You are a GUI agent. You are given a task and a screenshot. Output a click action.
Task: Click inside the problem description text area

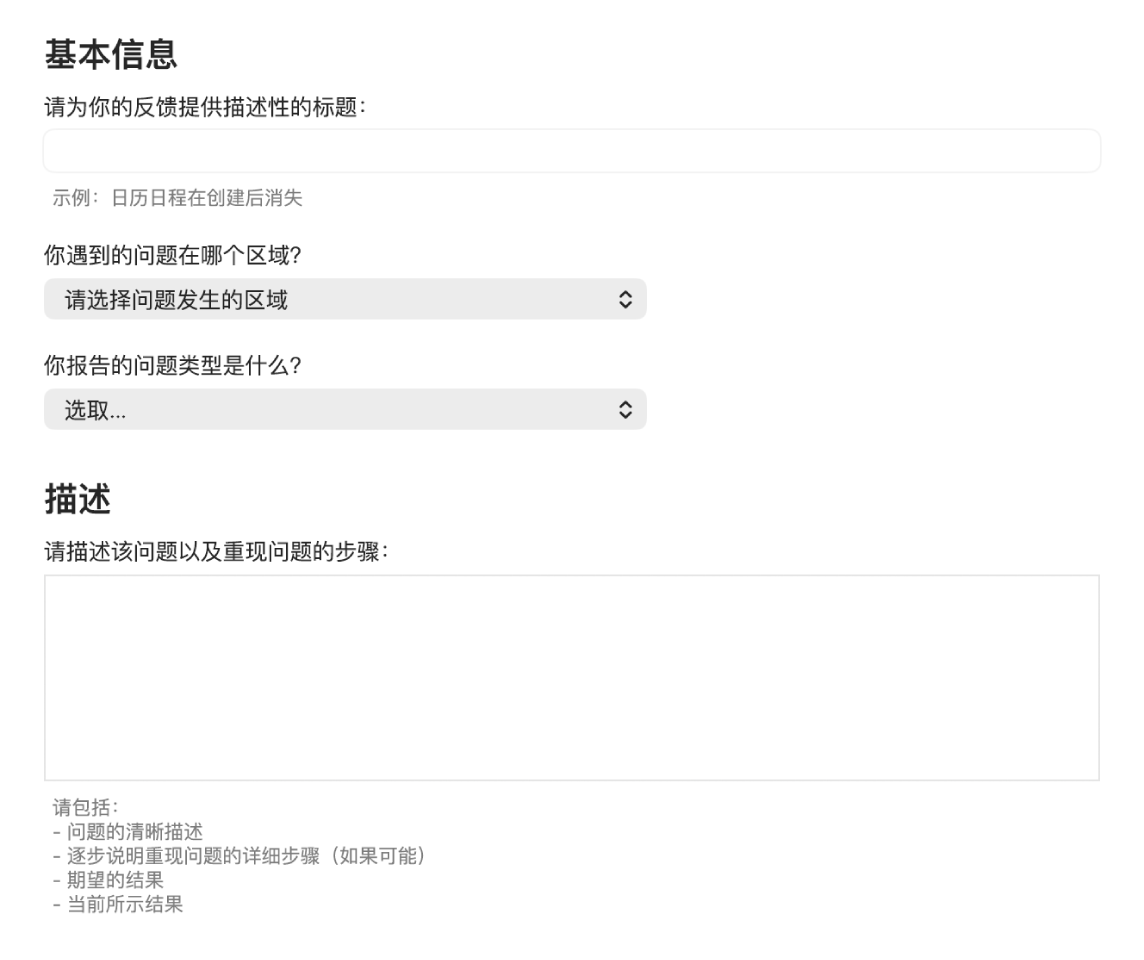571,677
